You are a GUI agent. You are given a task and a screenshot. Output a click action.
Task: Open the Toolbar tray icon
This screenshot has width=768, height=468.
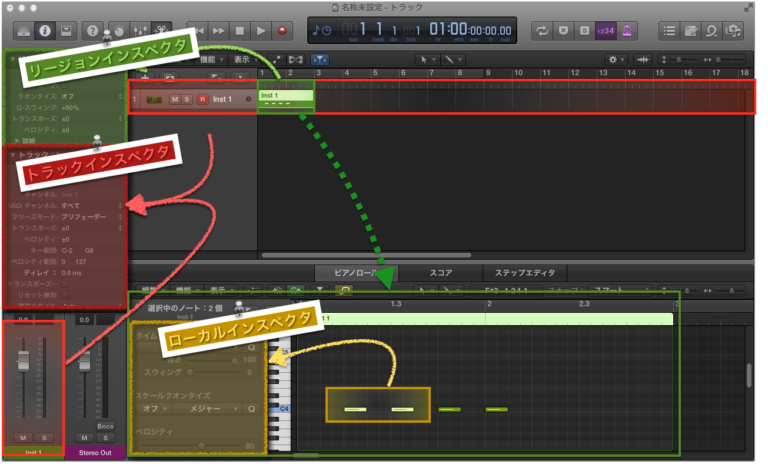(66, 31)
